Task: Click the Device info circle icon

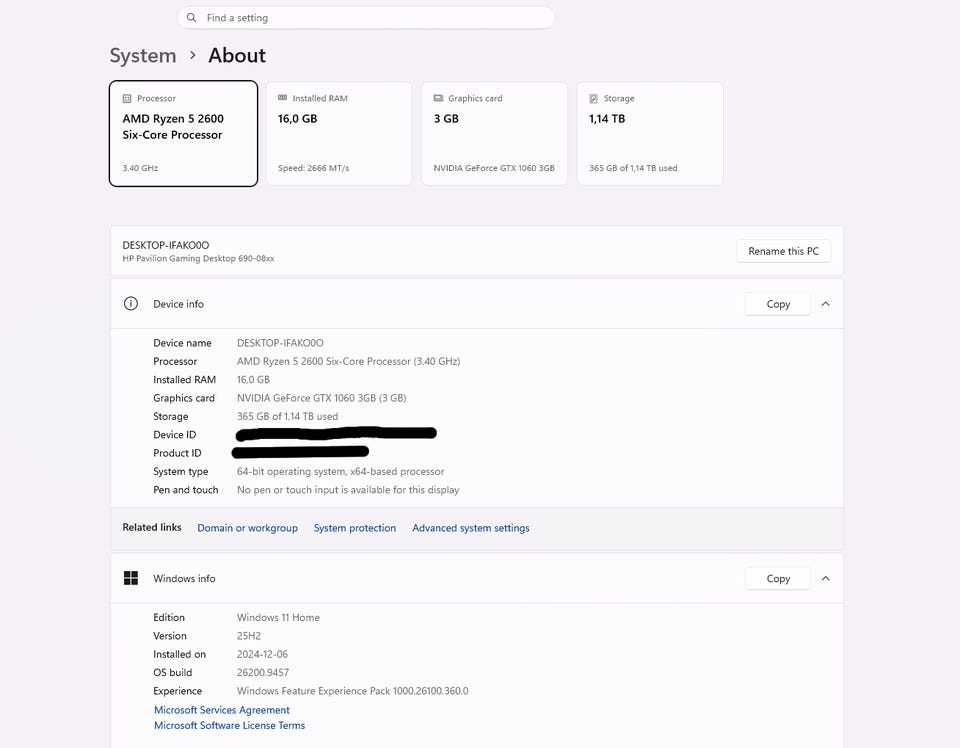Action: 130,304
